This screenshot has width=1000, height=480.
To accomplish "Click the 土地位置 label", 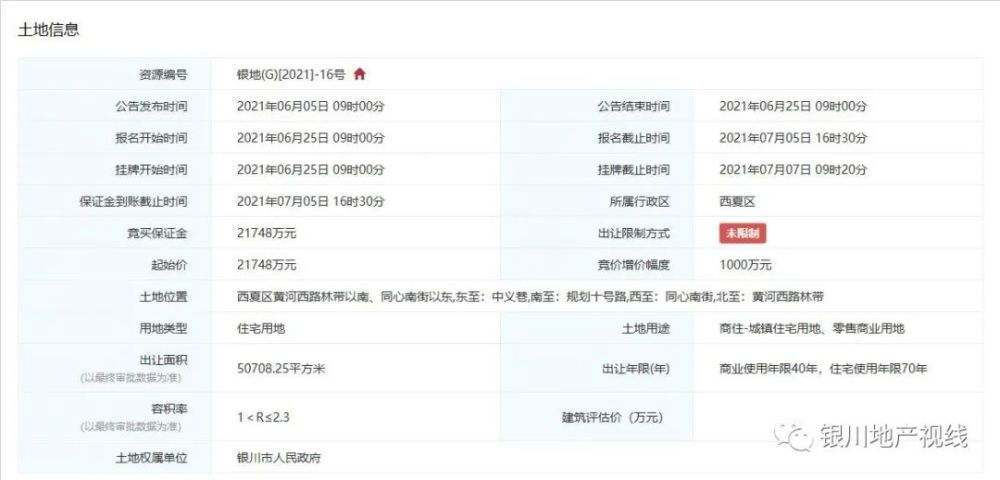I will point(163,297).
